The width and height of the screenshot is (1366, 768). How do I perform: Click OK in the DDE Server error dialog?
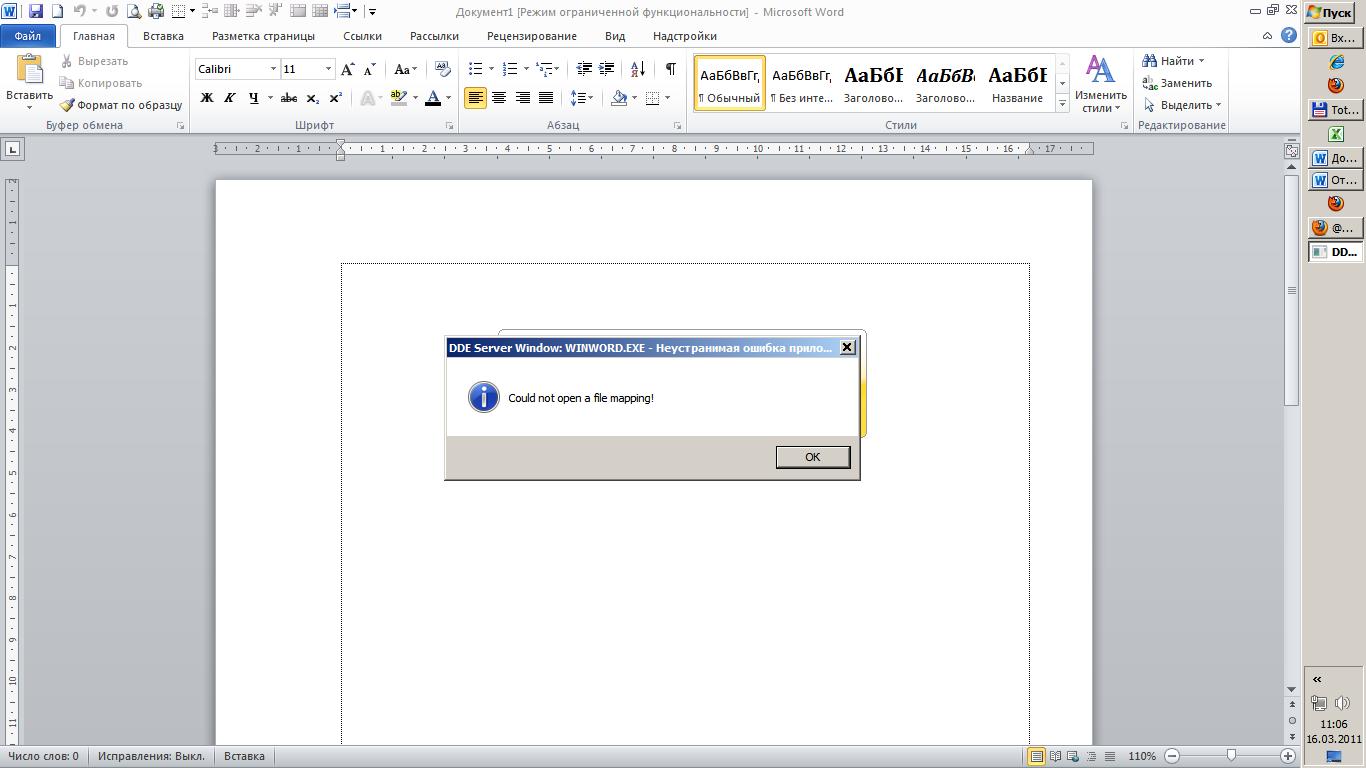[813, 457]
